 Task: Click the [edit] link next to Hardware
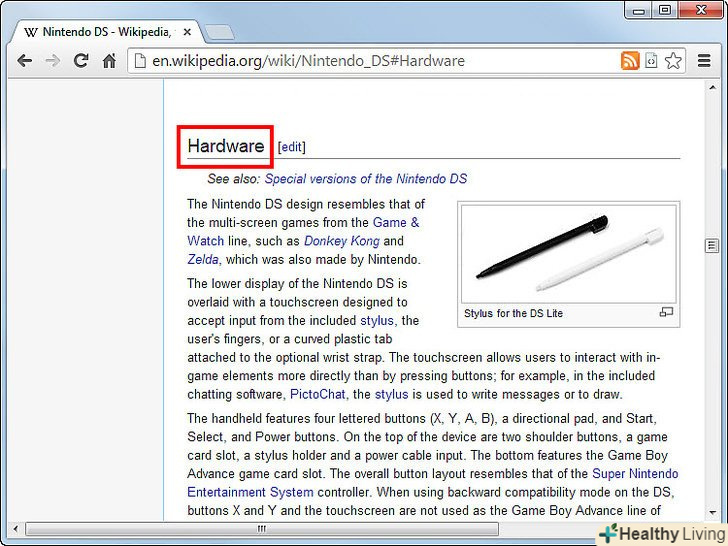292,147
